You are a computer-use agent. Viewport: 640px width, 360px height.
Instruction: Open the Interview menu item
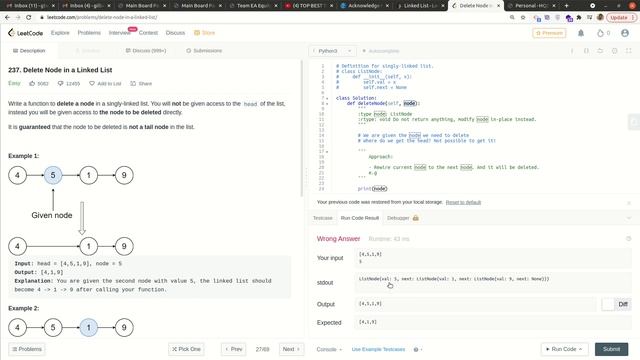pos(119,33)
